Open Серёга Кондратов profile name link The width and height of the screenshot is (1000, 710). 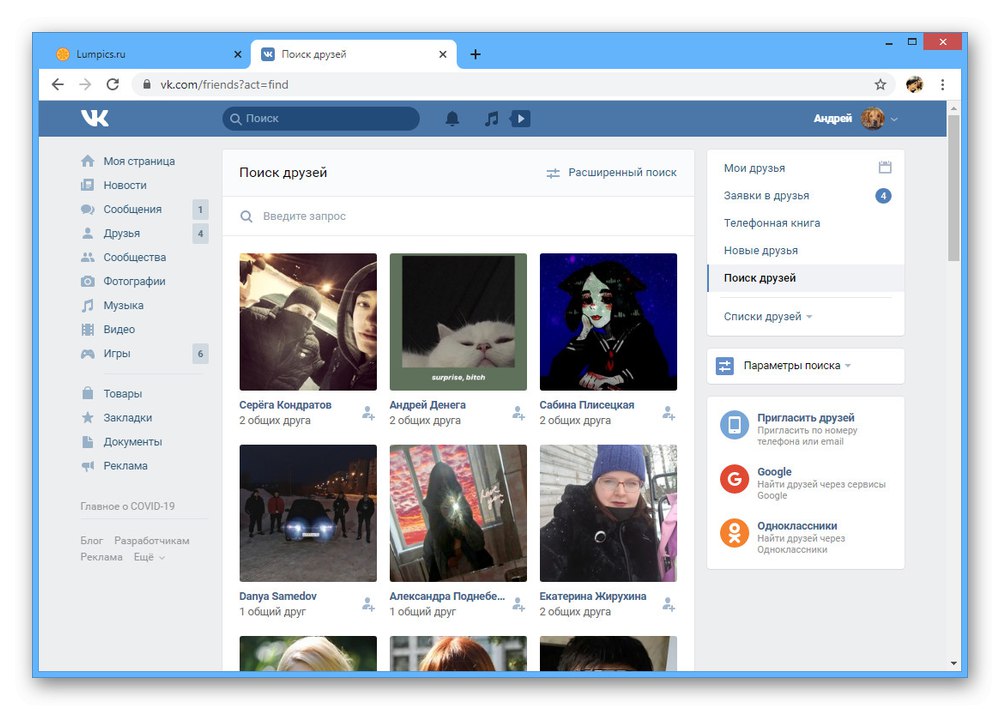(x=285, y=405)
